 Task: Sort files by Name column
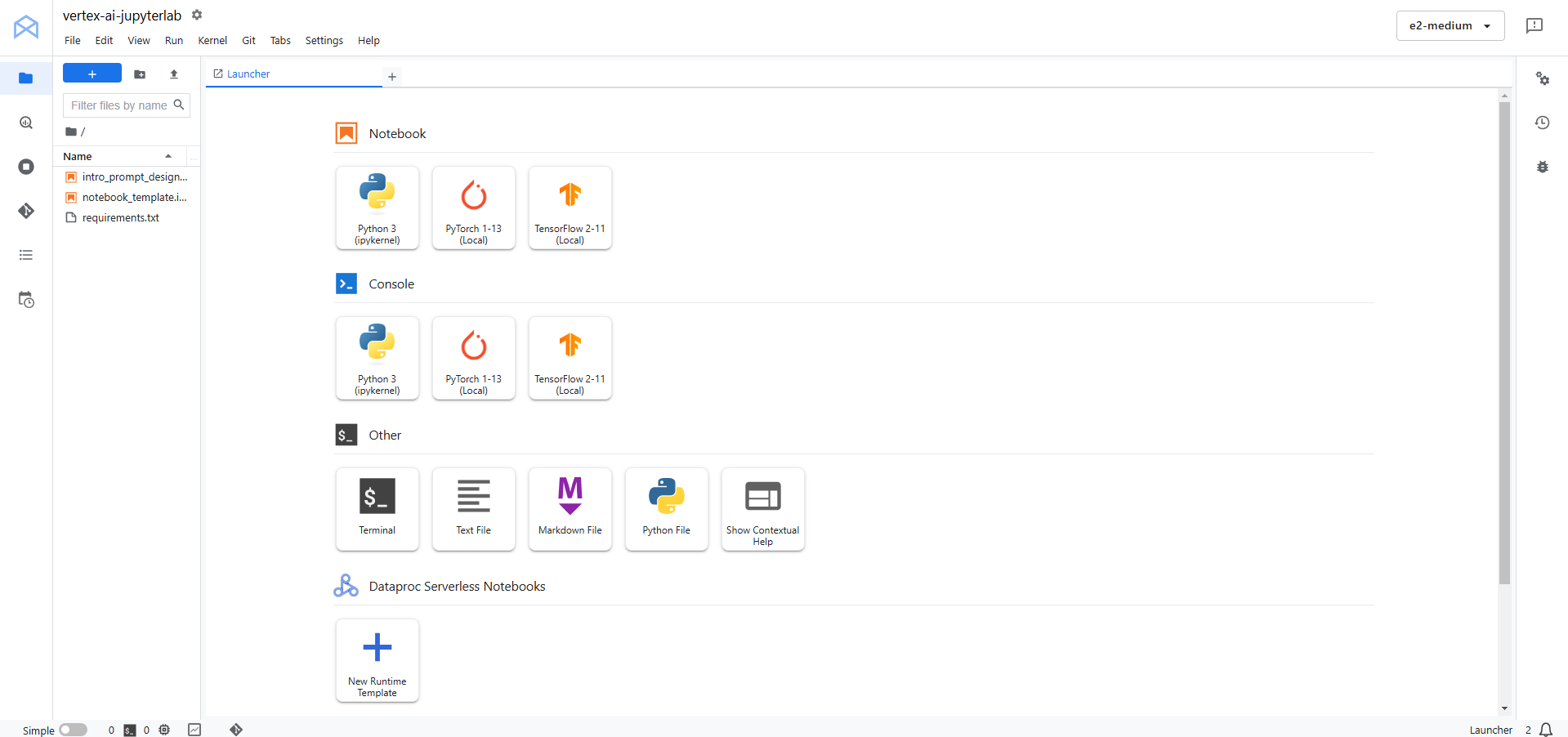(x=119, y=156)
